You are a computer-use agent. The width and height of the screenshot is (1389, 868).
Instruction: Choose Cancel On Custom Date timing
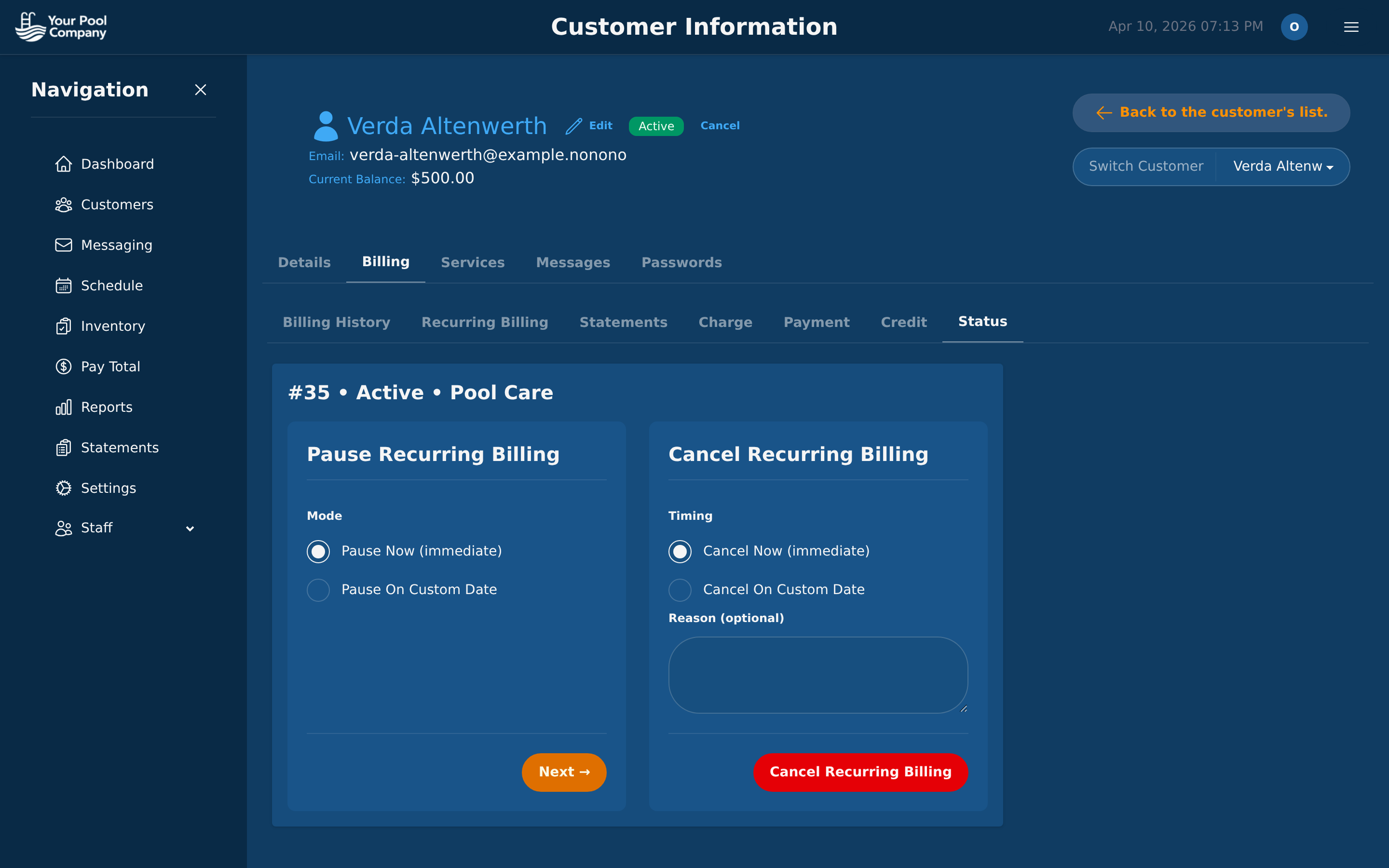pos(680,590)
